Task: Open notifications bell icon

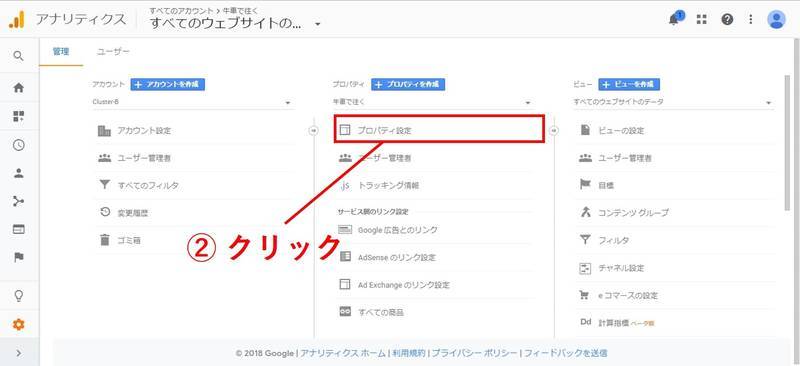Action: [x=675, y=19]
